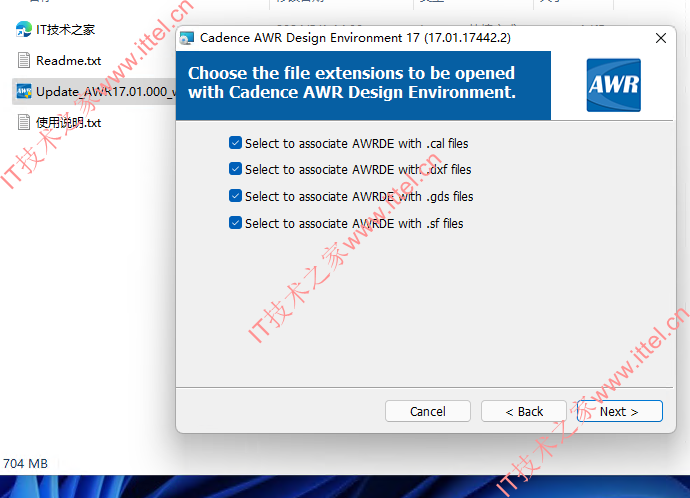690x498 pixels.
Task: Go back with the Back button
Action: (x=524, y=411)
